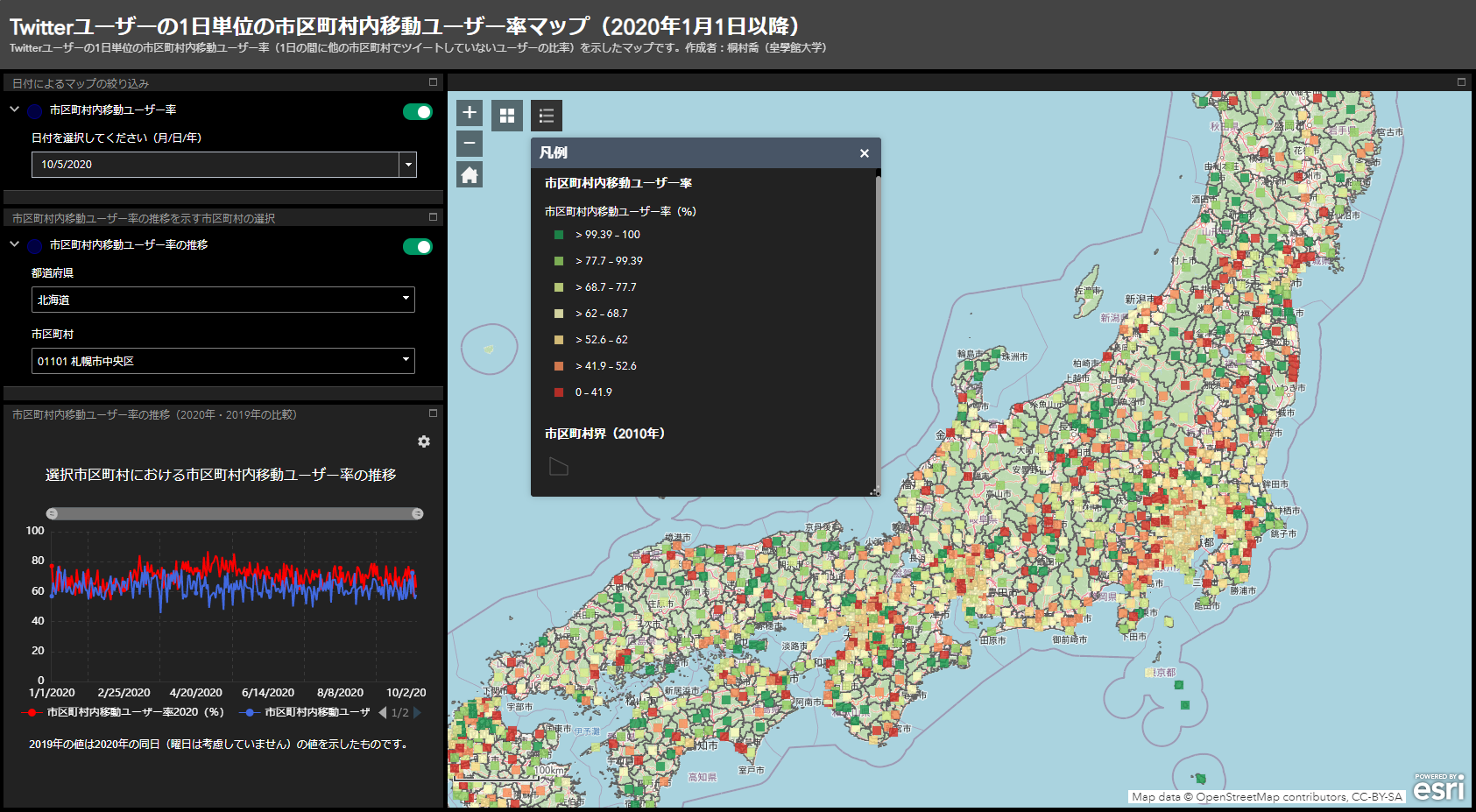
Task: Click the > 99.39 – 100 green legend swatch
Action: [559, 235]
